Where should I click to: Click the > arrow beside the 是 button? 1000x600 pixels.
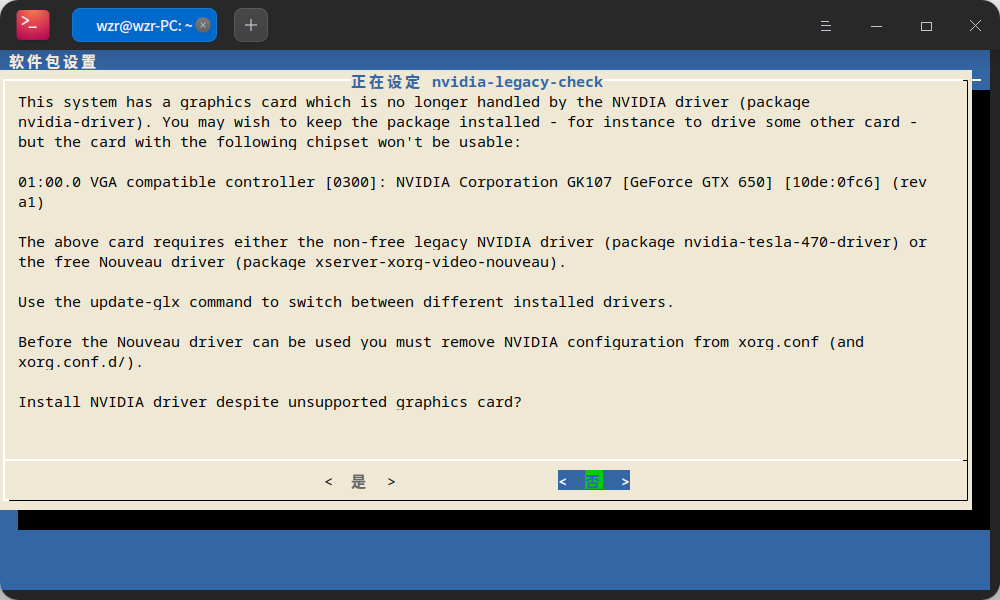390,481
